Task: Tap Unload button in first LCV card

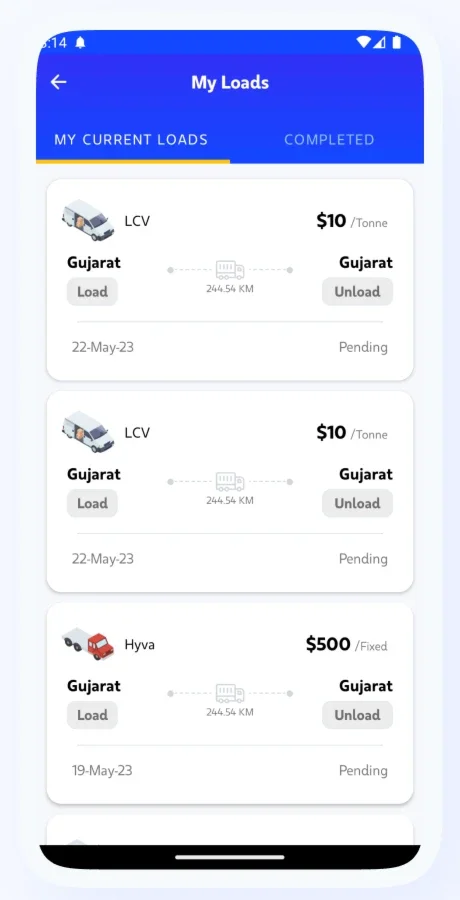Action: pos(357,292)
